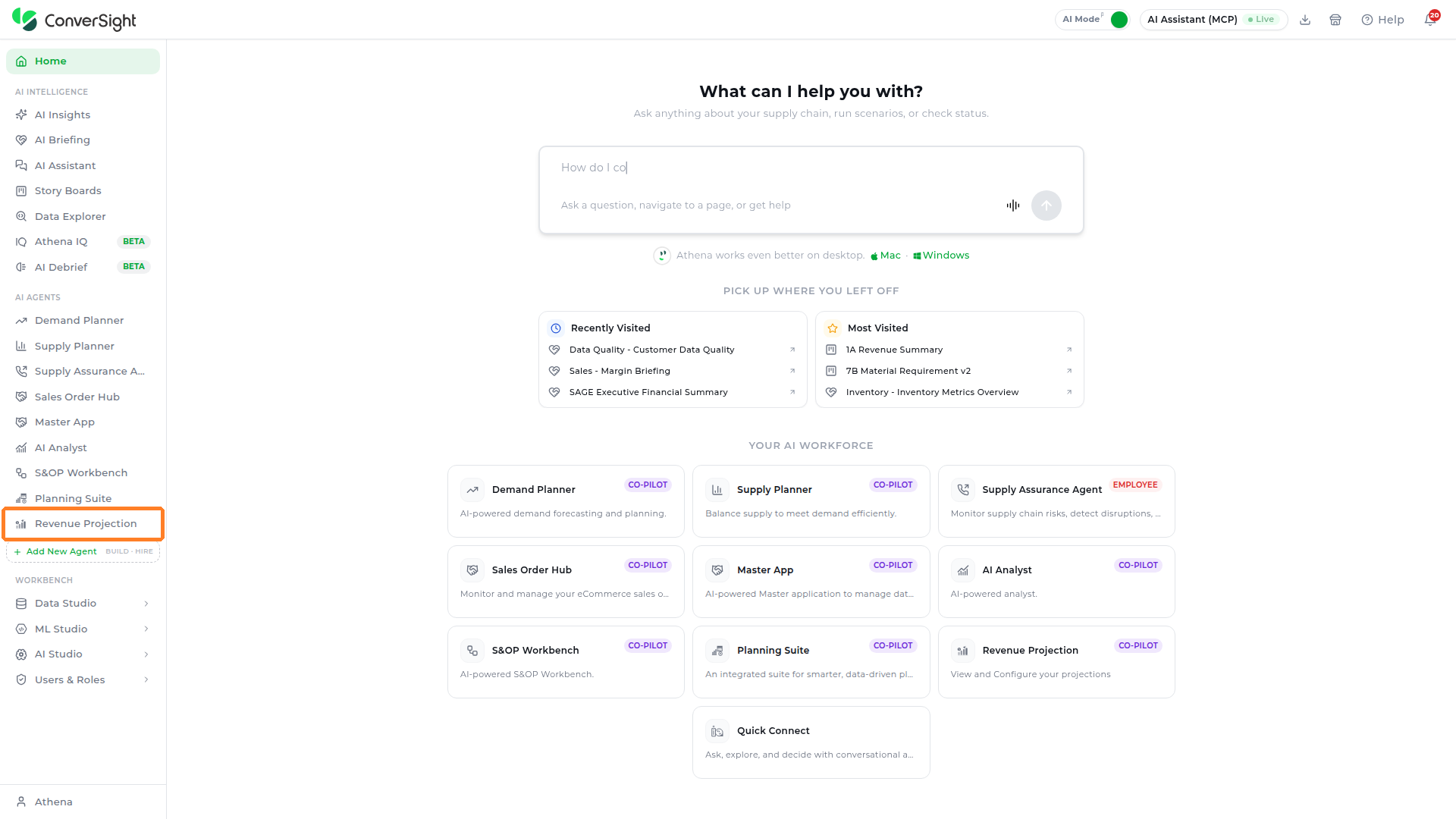Toggle the AI Mode switch

click(1119, 20)
